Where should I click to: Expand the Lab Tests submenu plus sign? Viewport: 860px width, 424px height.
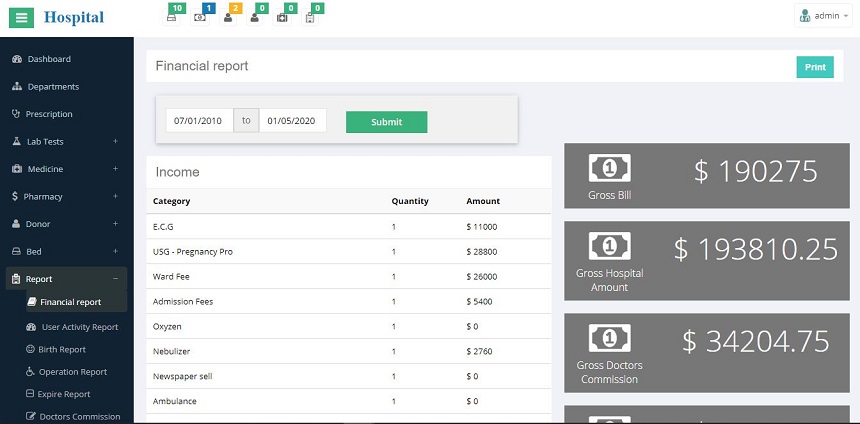click(115, 142)
